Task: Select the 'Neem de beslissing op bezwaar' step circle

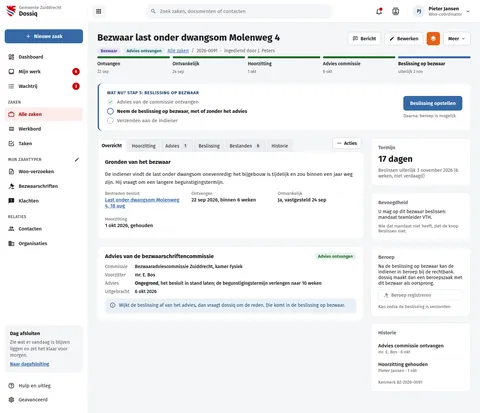Action: (110, 111)
